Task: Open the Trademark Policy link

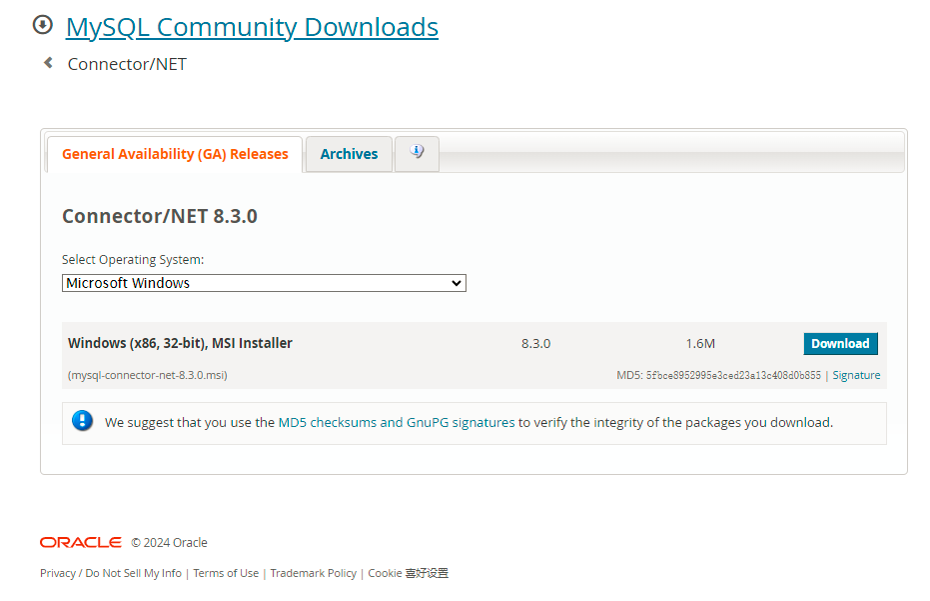Action: (313, 573)
